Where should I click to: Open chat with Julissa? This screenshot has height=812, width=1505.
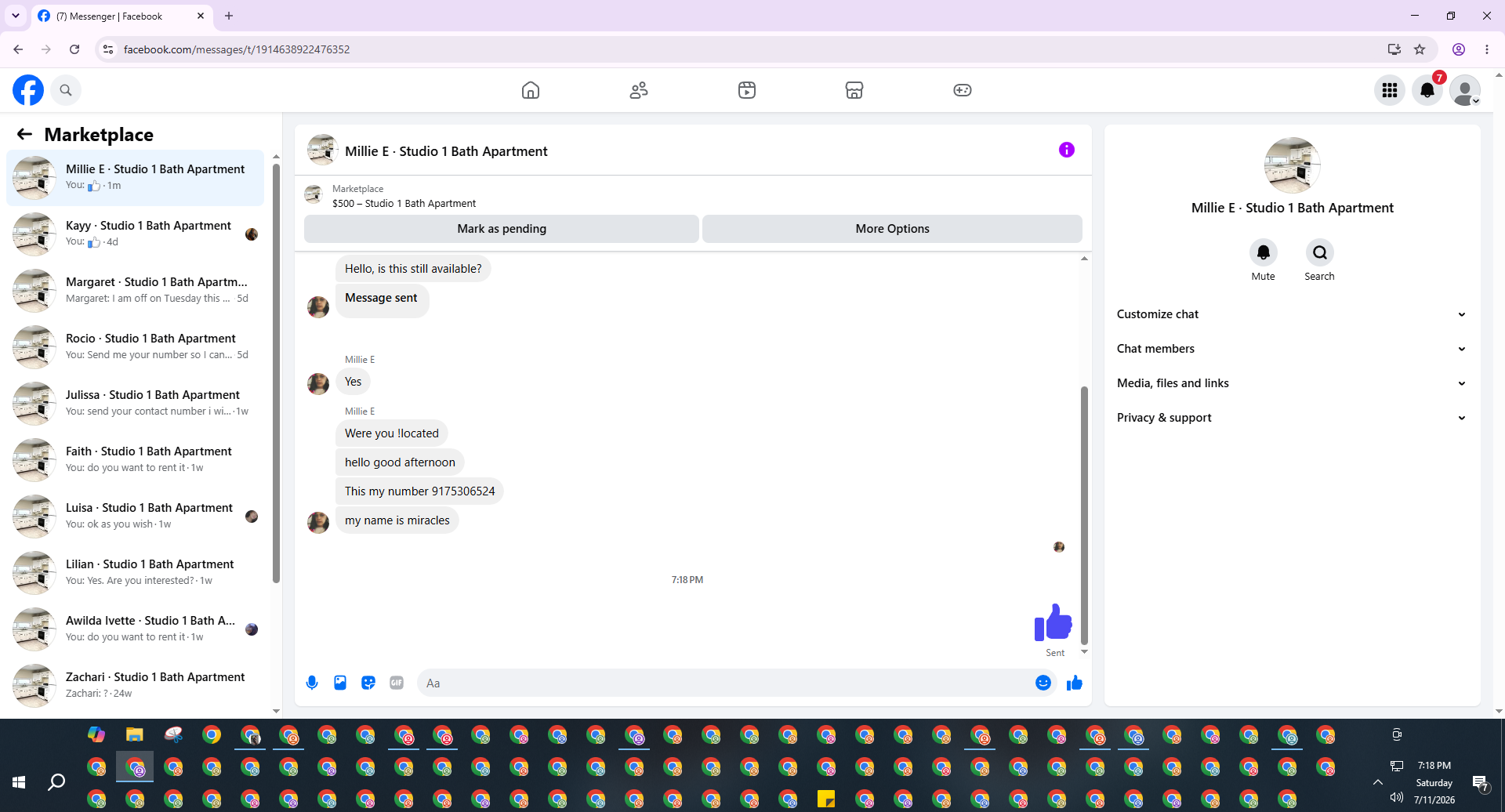[x=135, y=404]
